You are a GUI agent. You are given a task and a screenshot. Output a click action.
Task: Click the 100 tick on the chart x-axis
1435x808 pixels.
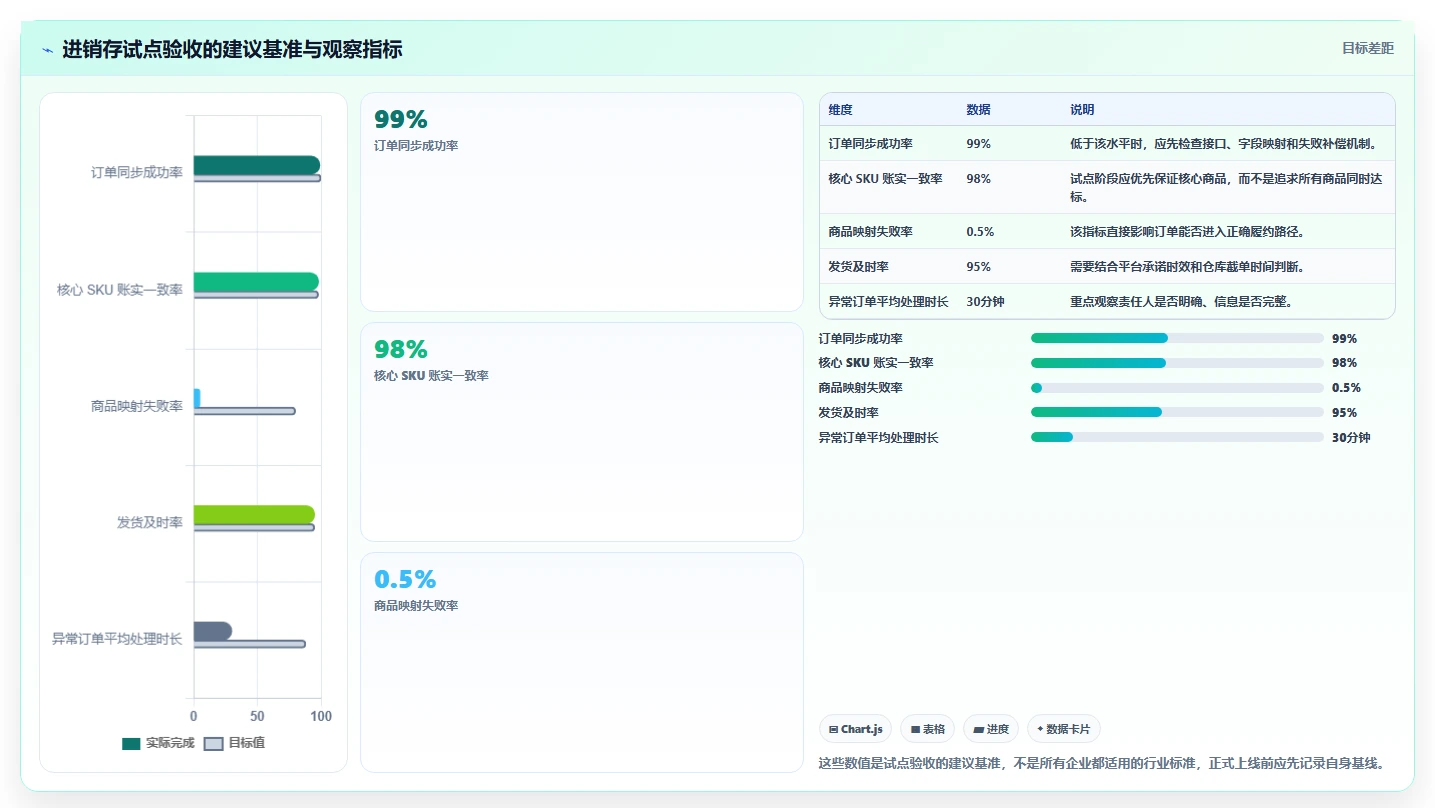(321, 717)
